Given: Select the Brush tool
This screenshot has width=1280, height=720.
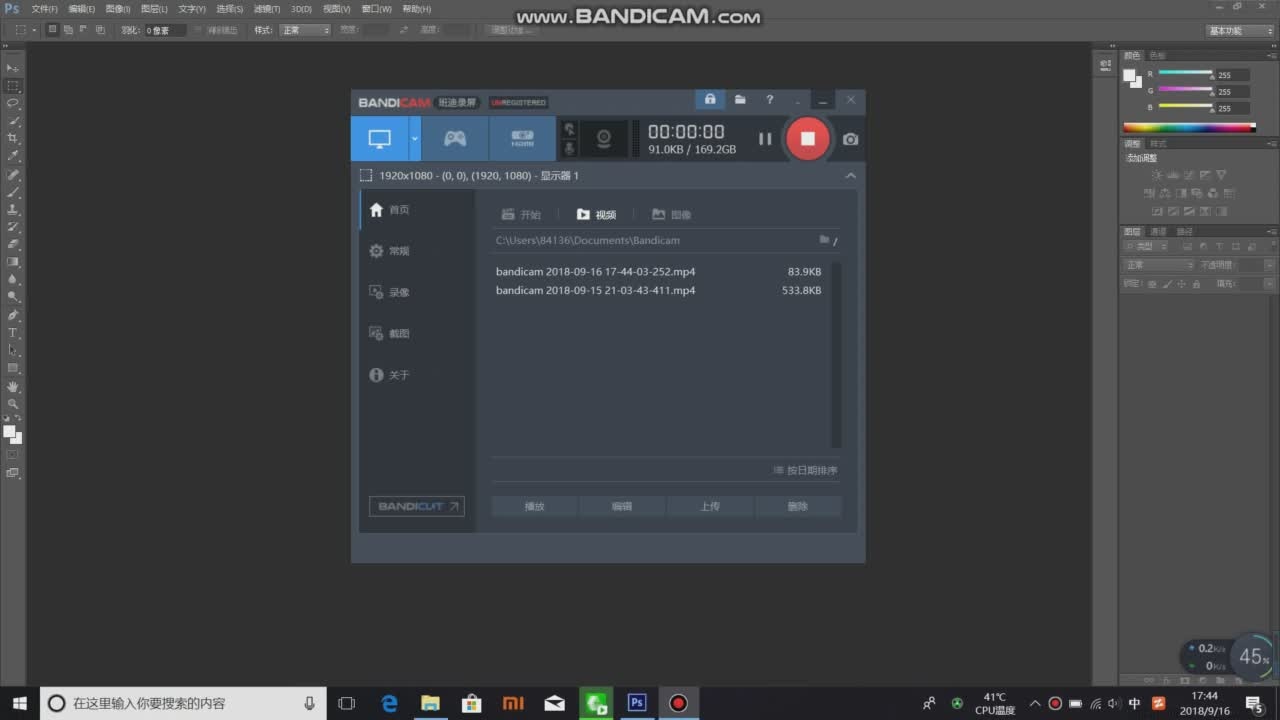Looking at the screenshot, I should coord(13,192).
